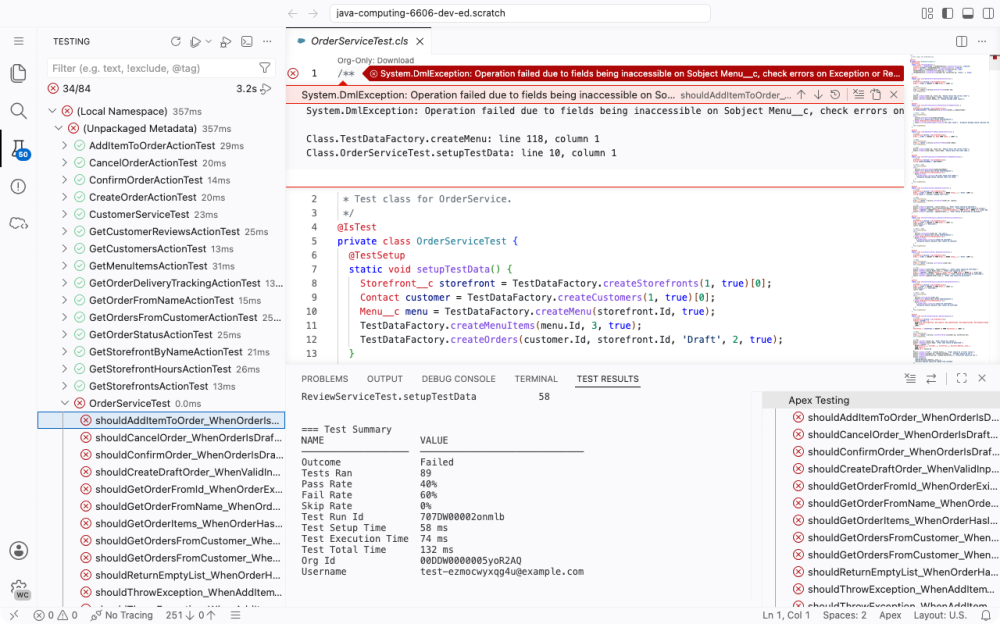Click the 251↓ 0↑ sync status item
Image resolution: width=1000 pixels, height=624 pixels.
pyautogui.click(x=191, y=615)
